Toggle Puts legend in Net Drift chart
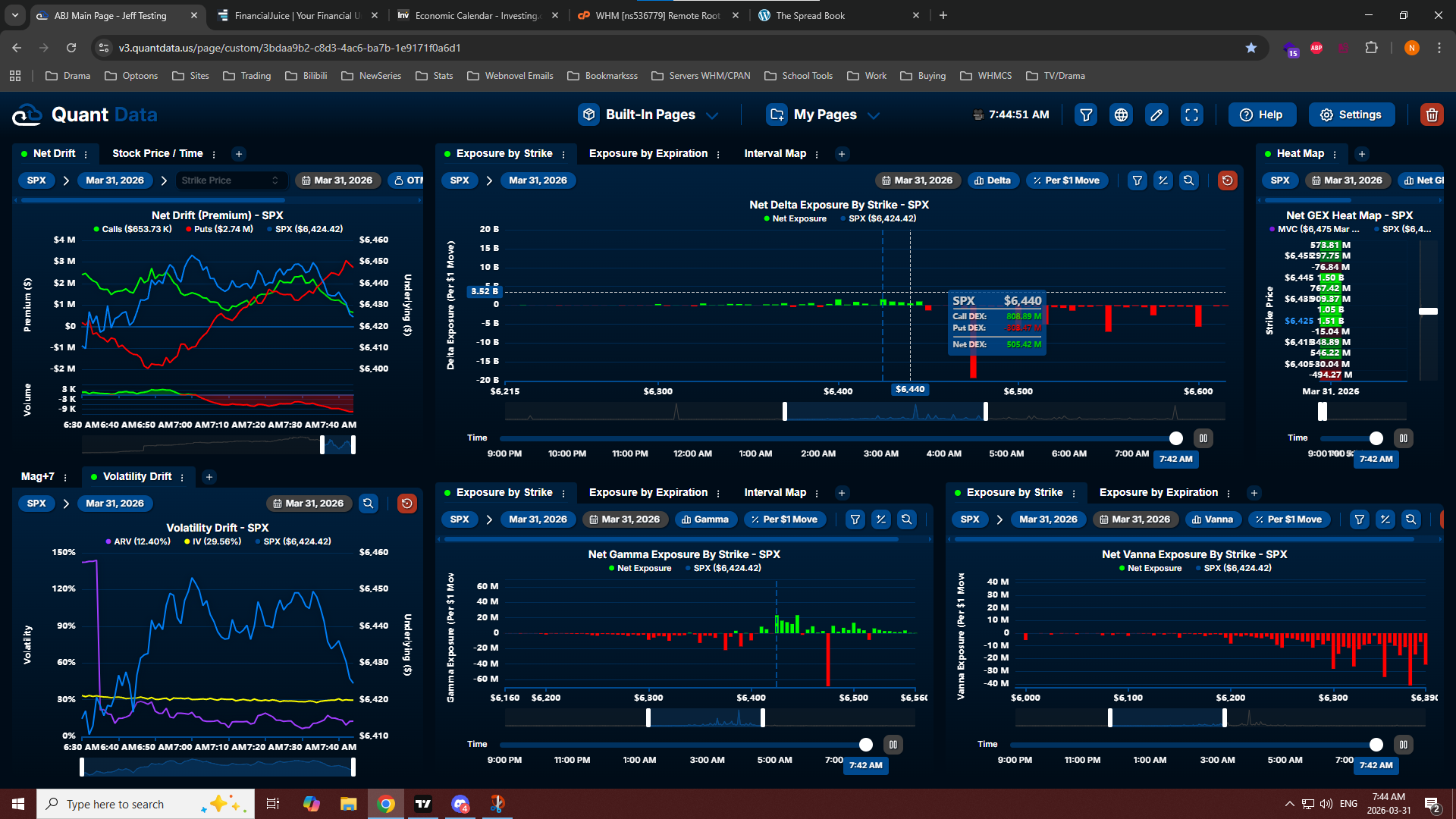This screenshot has height=819, width=1456. pyautogui.click(x=218, y=229)
